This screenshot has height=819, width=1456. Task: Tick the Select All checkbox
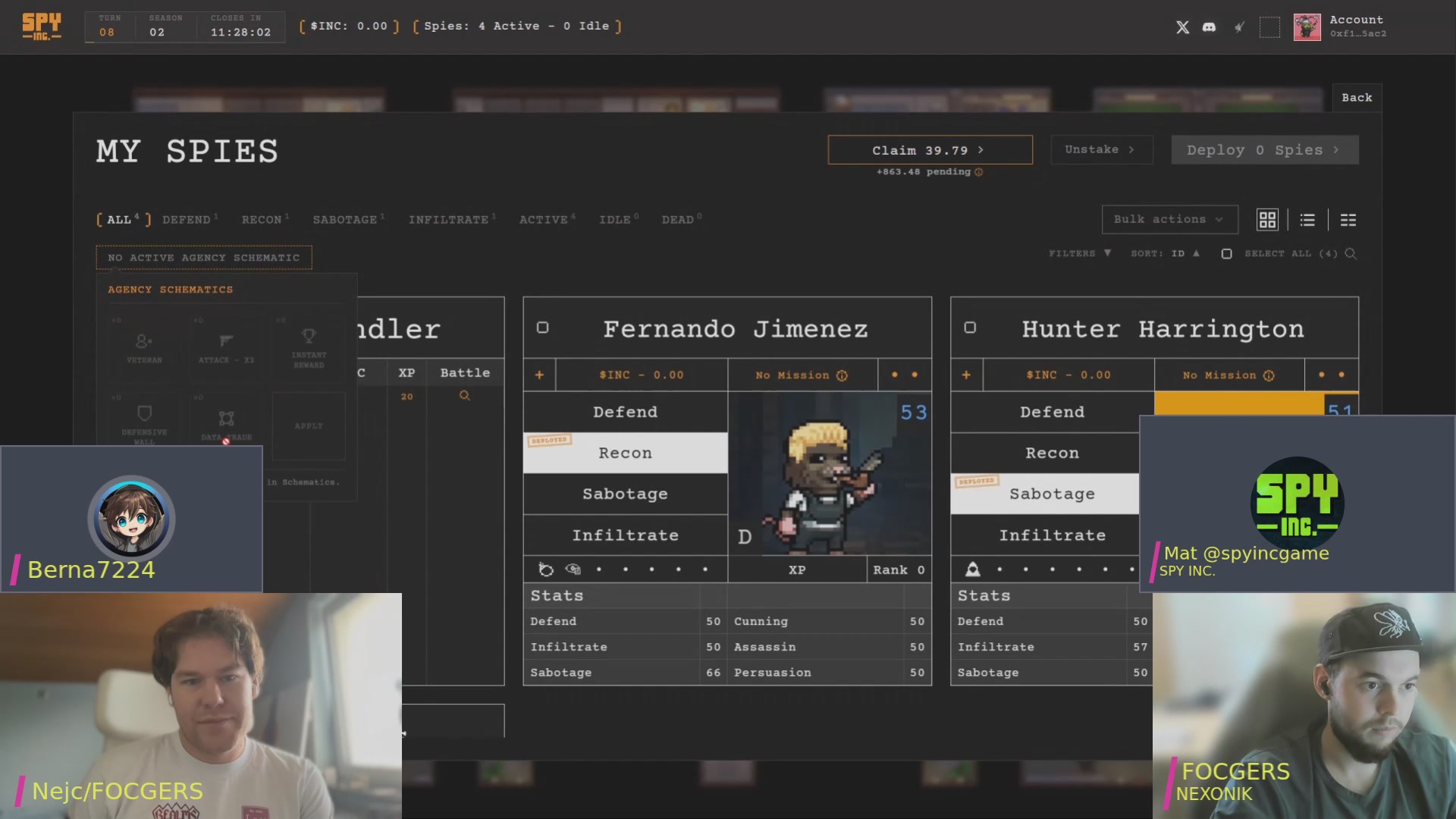coord(1226,254)
